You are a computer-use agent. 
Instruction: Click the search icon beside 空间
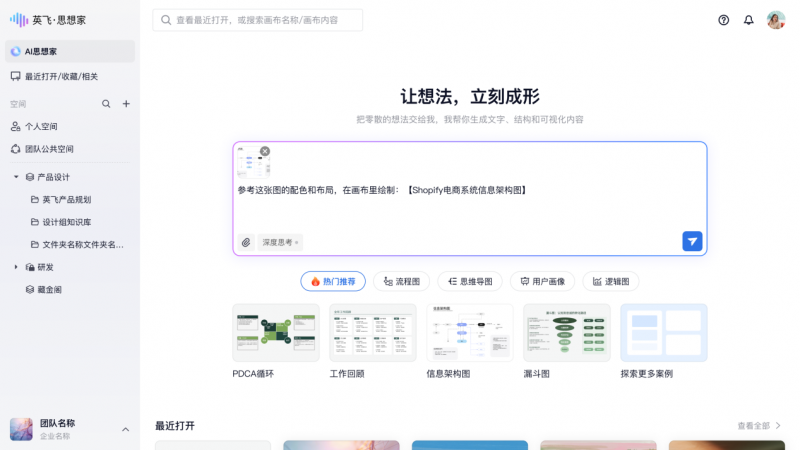(x=106, y=104)
